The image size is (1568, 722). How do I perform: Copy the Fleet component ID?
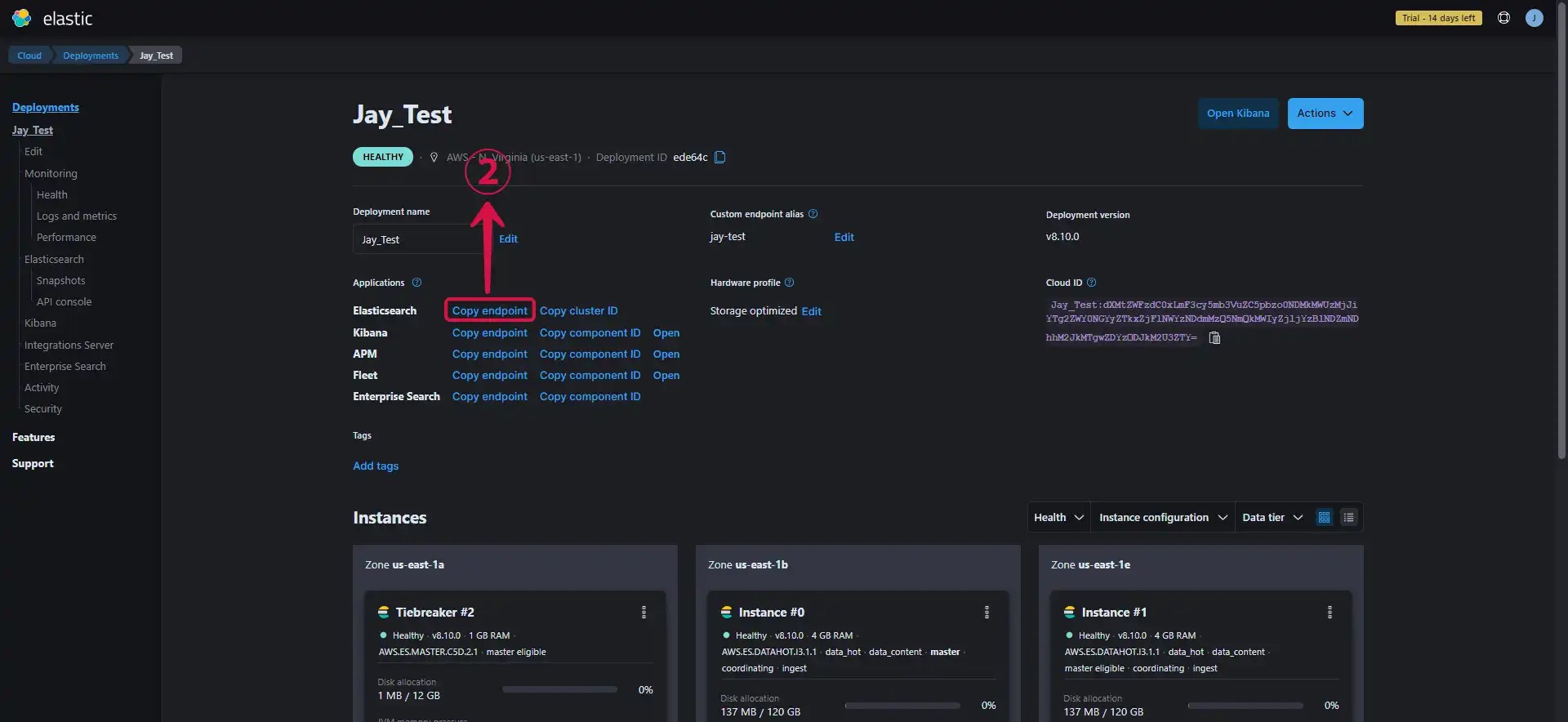[x=590, y=376]
